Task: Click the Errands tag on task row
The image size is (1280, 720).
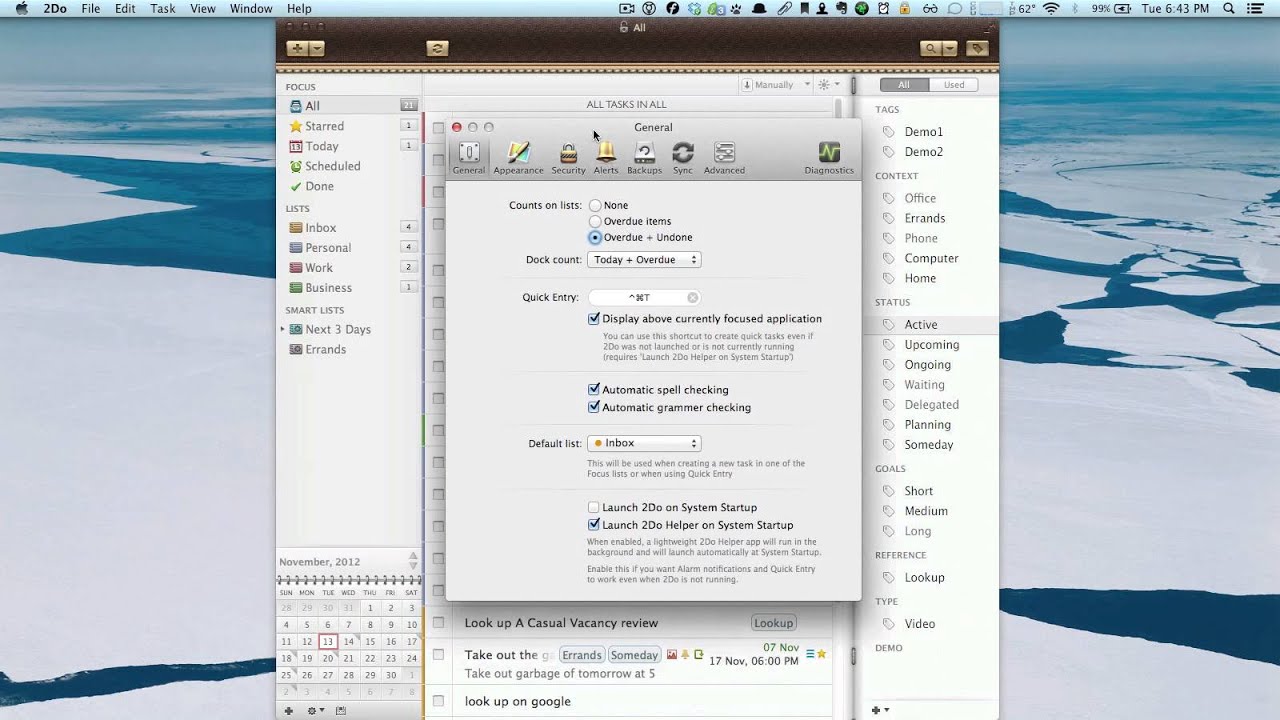Action: click(581, 655)
